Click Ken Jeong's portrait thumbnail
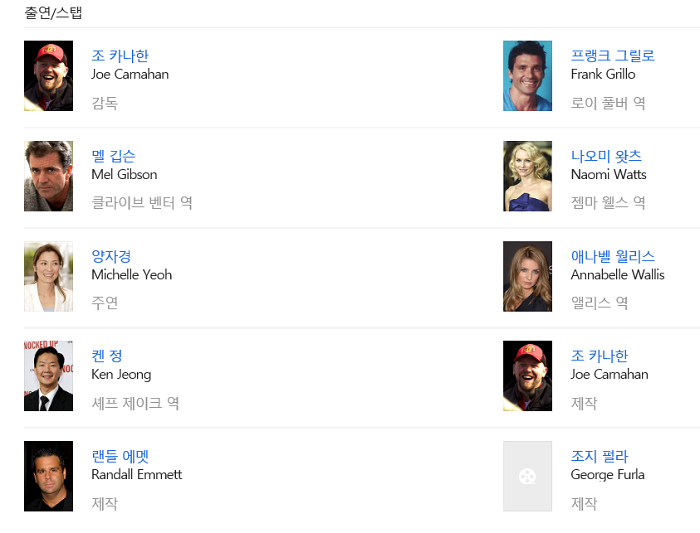 pos(48,376)
